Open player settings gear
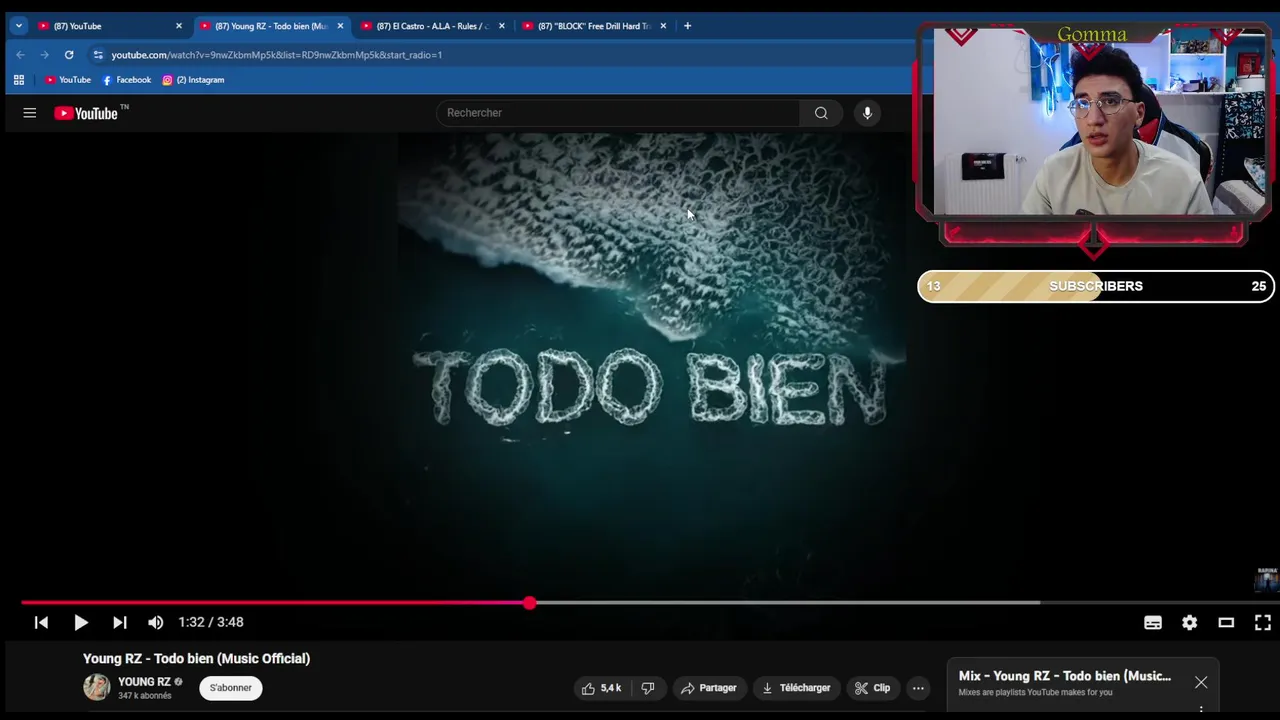This screenshot has height=720, width=1280. [1189, 622]
